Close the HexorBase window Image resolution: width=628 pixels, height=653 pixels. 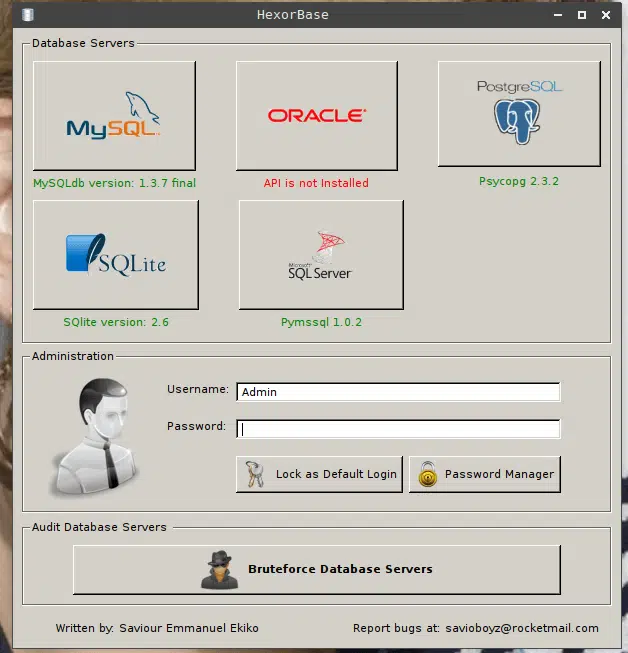(606, 15)
